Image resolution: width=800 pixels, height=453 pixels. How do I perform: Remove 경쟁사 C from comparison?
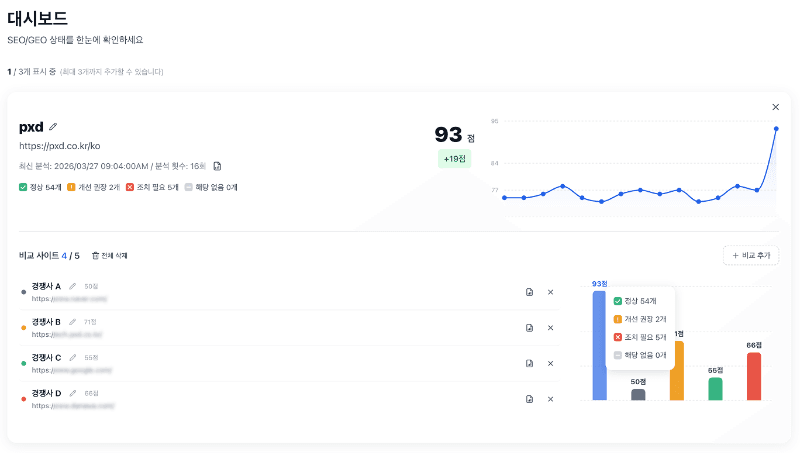tap(551, 364)
